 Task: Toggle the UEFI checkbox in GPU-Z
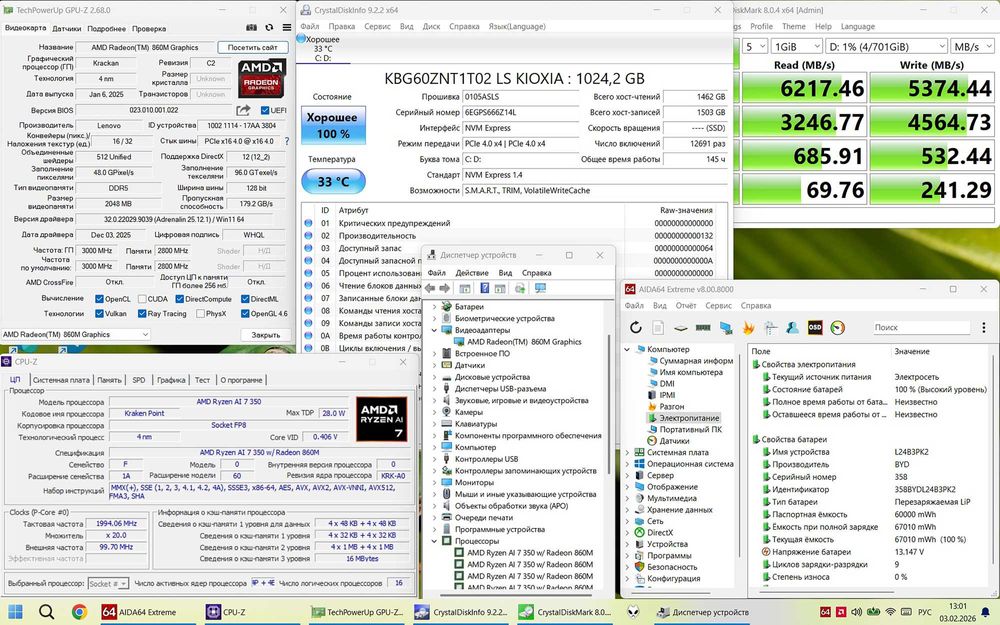click(265, 110)
